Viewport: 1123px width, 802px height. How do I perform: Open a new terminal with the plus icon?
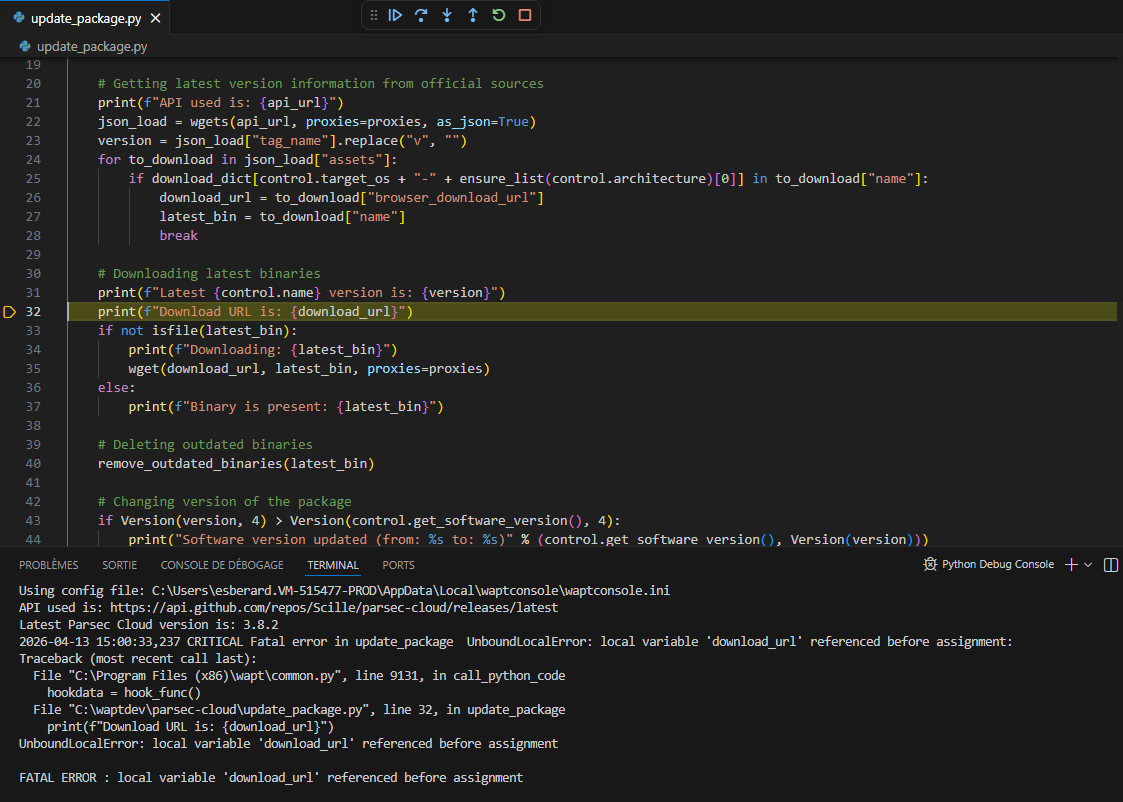[1071, 564]
